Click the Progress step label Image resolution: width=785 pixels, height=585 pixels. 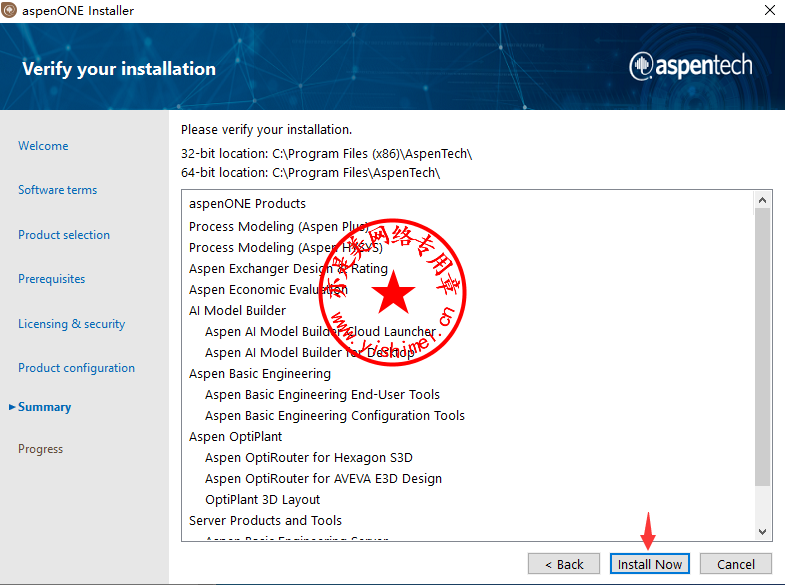41,449
